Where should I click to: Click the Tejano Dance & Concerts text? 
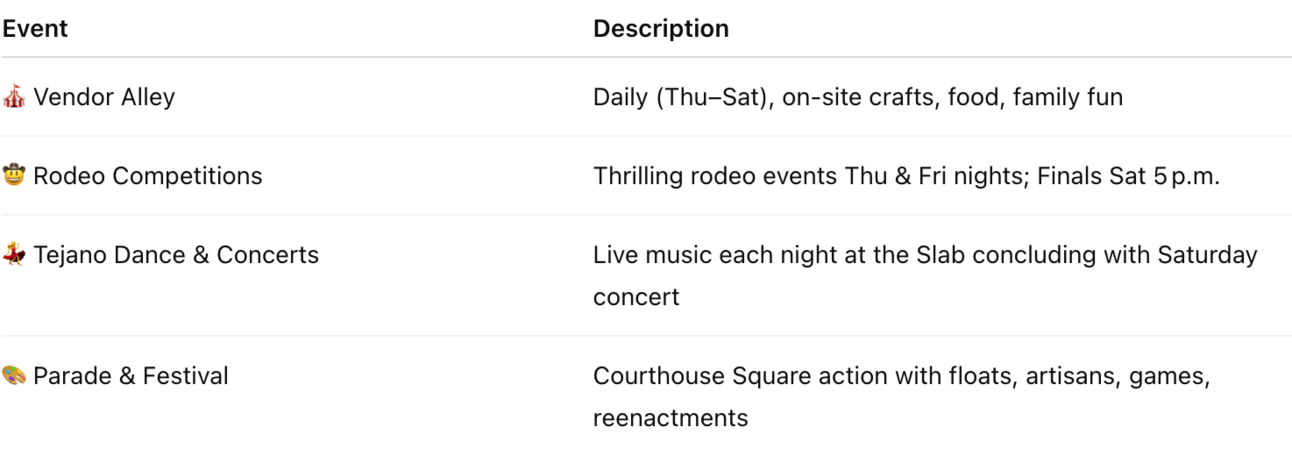(176, 255)
